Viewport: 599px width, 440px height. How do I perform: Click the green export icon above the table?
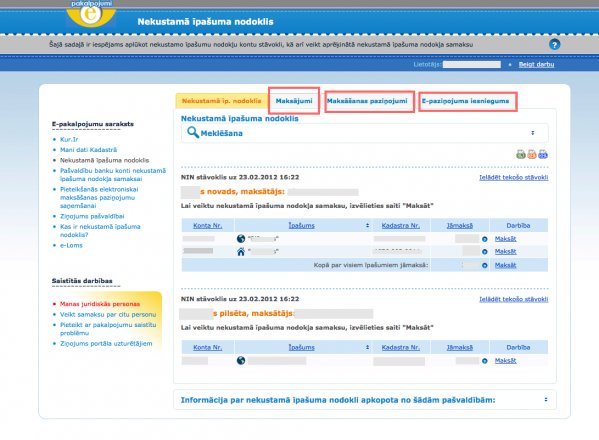coord(521,154)
